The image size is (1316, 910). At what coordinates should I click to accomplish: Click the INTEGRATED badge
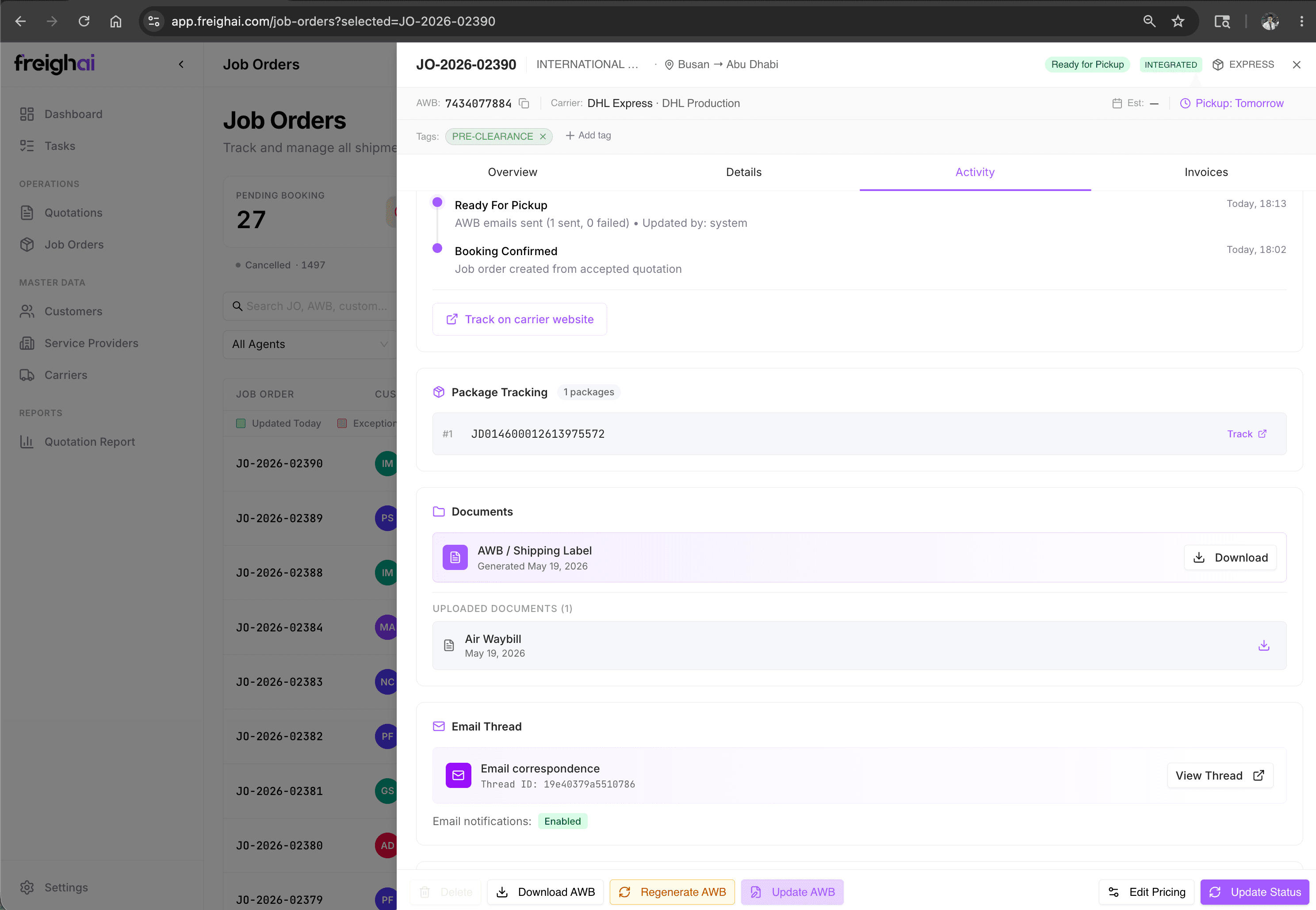pos(1170,65)
